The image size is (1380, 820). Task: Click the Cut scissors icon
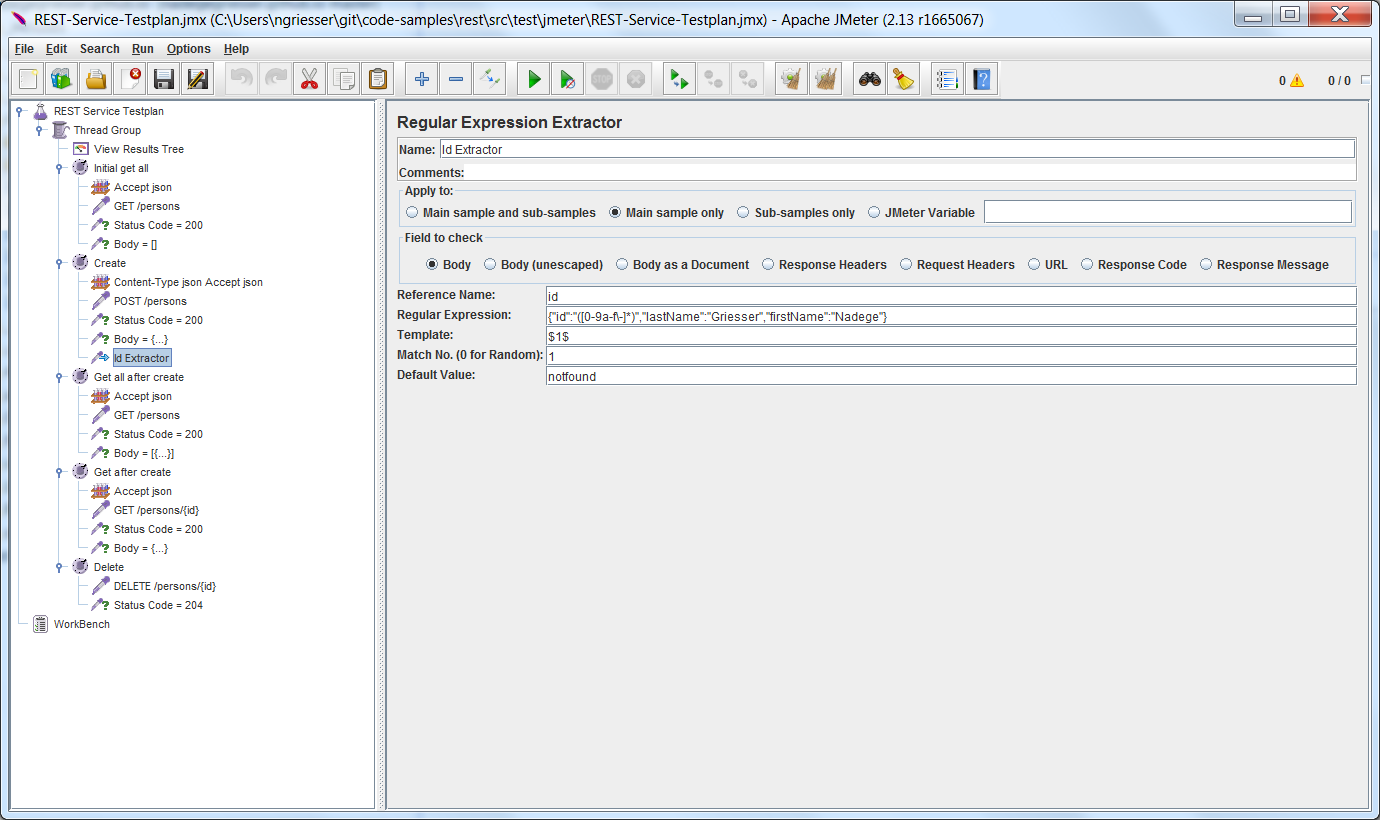pyautogui.click(x=310, y=79)
